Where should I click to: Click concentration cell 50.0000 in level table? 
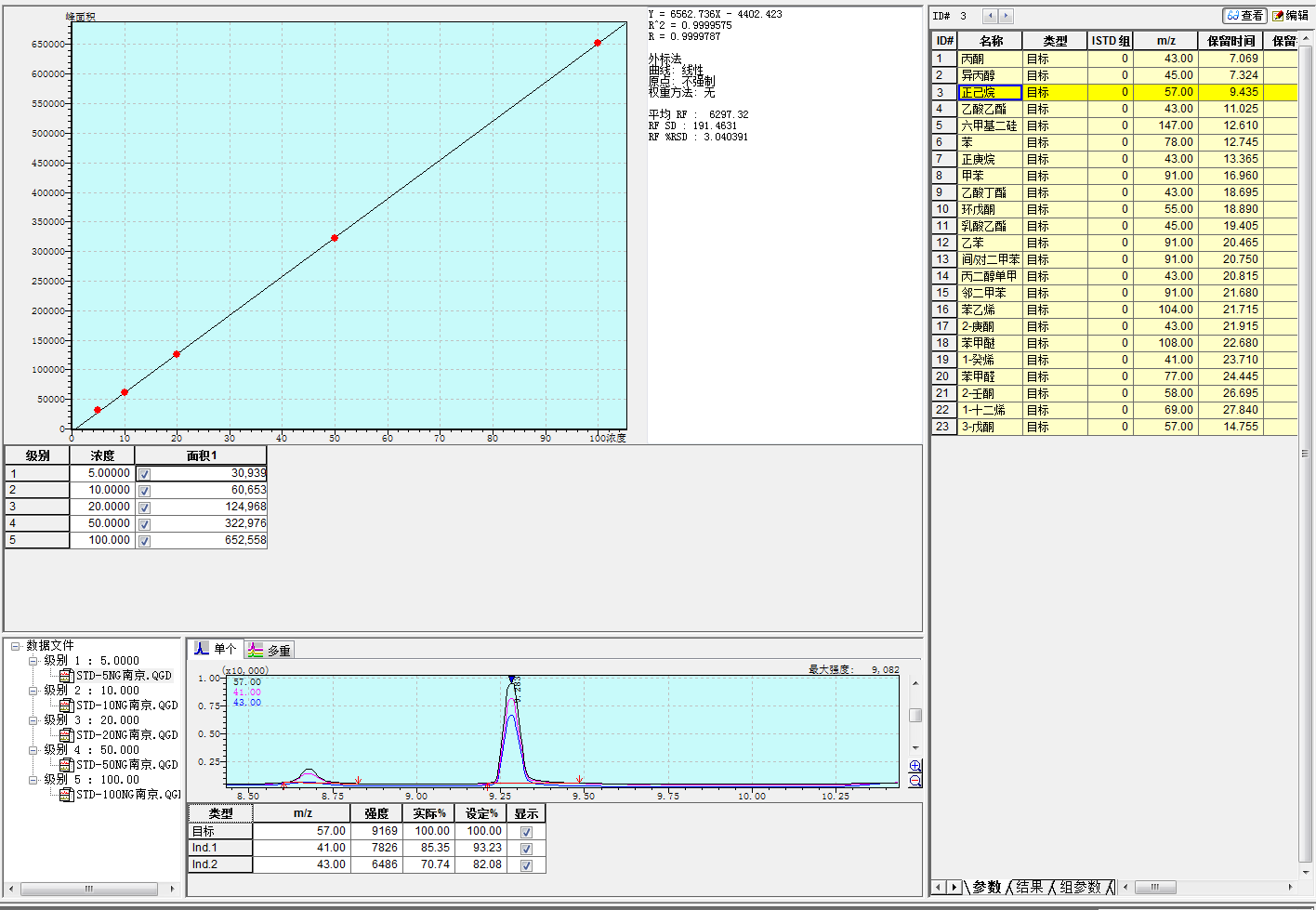tap(102, 523)
